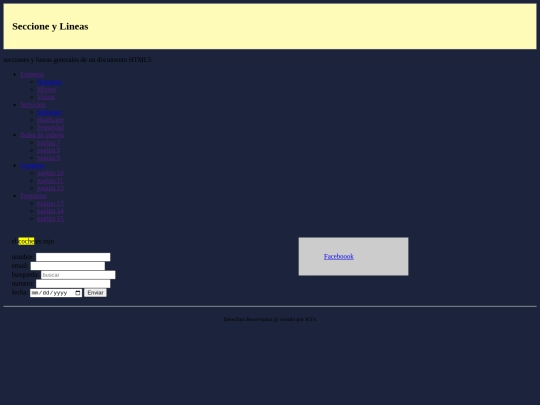Open the pagina 14 link
This screenshot has width=540, height=405.
point(50,211)
